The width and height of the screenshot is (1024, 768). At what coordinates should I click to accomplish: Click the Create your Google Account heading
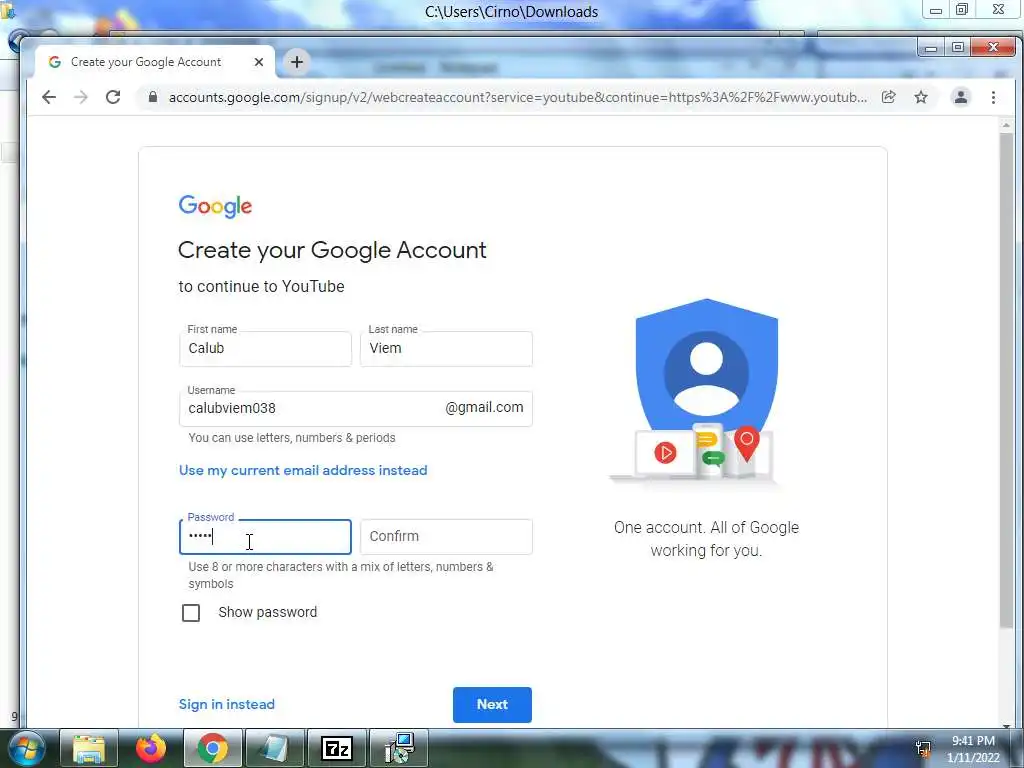point(332,250)
